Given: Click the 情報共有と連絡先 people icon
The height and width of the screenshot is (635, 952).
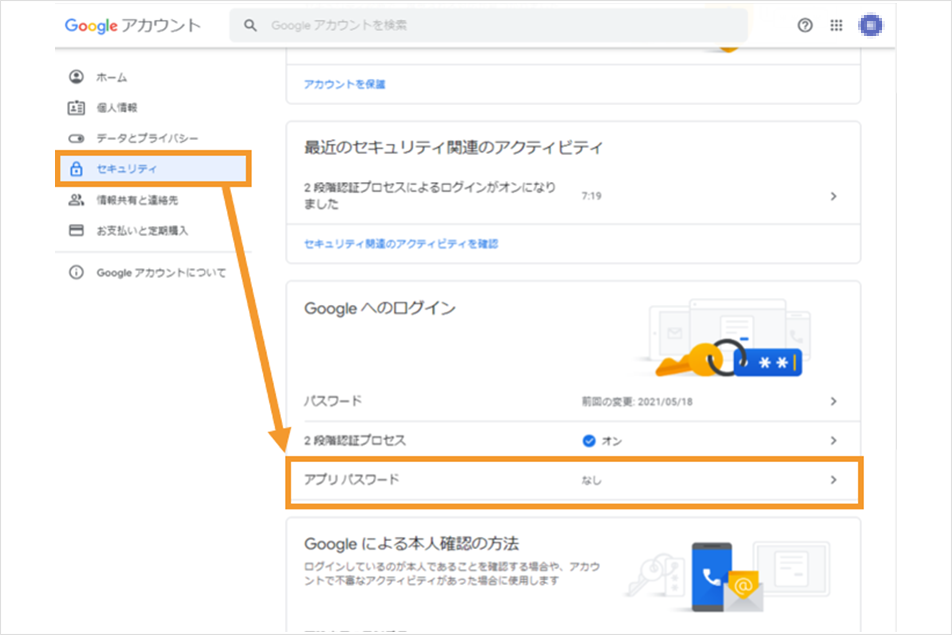Looking at the screenshot, I should pyautogui.click(x=76, y=200).
